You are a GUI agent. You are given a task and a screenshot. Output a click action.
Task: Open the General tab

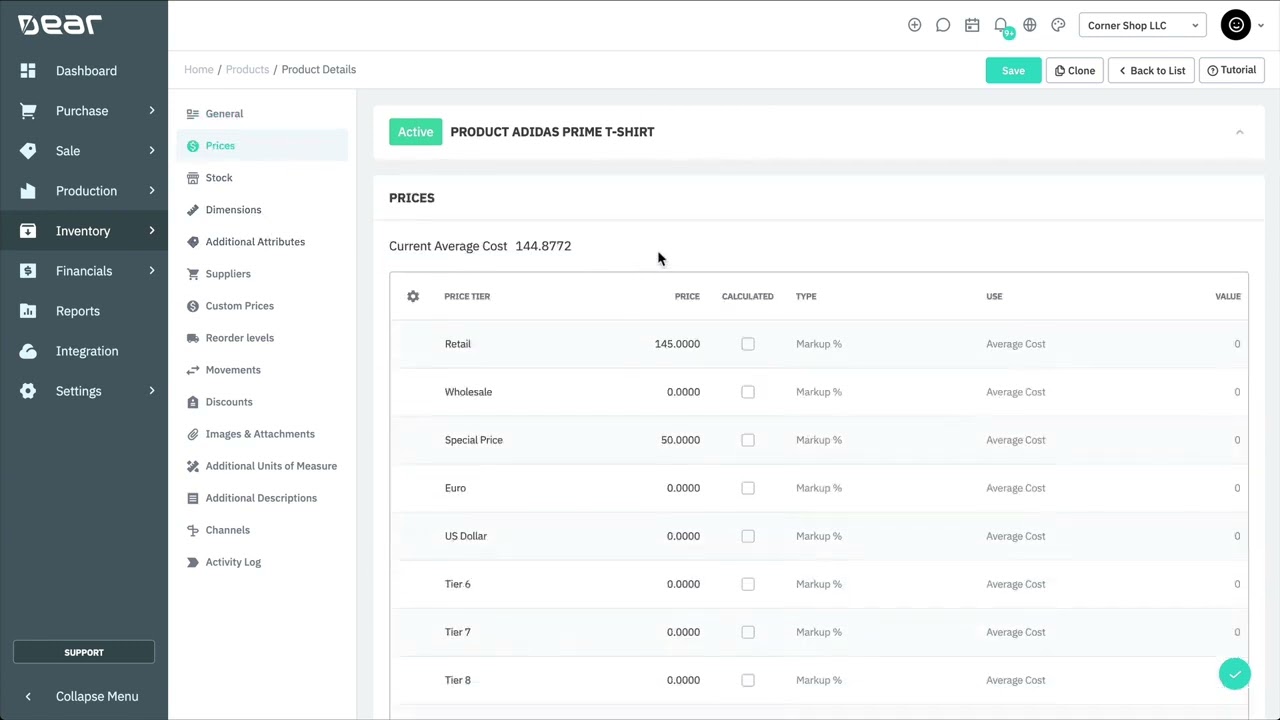pyautogui.click(x=262, y=114)
